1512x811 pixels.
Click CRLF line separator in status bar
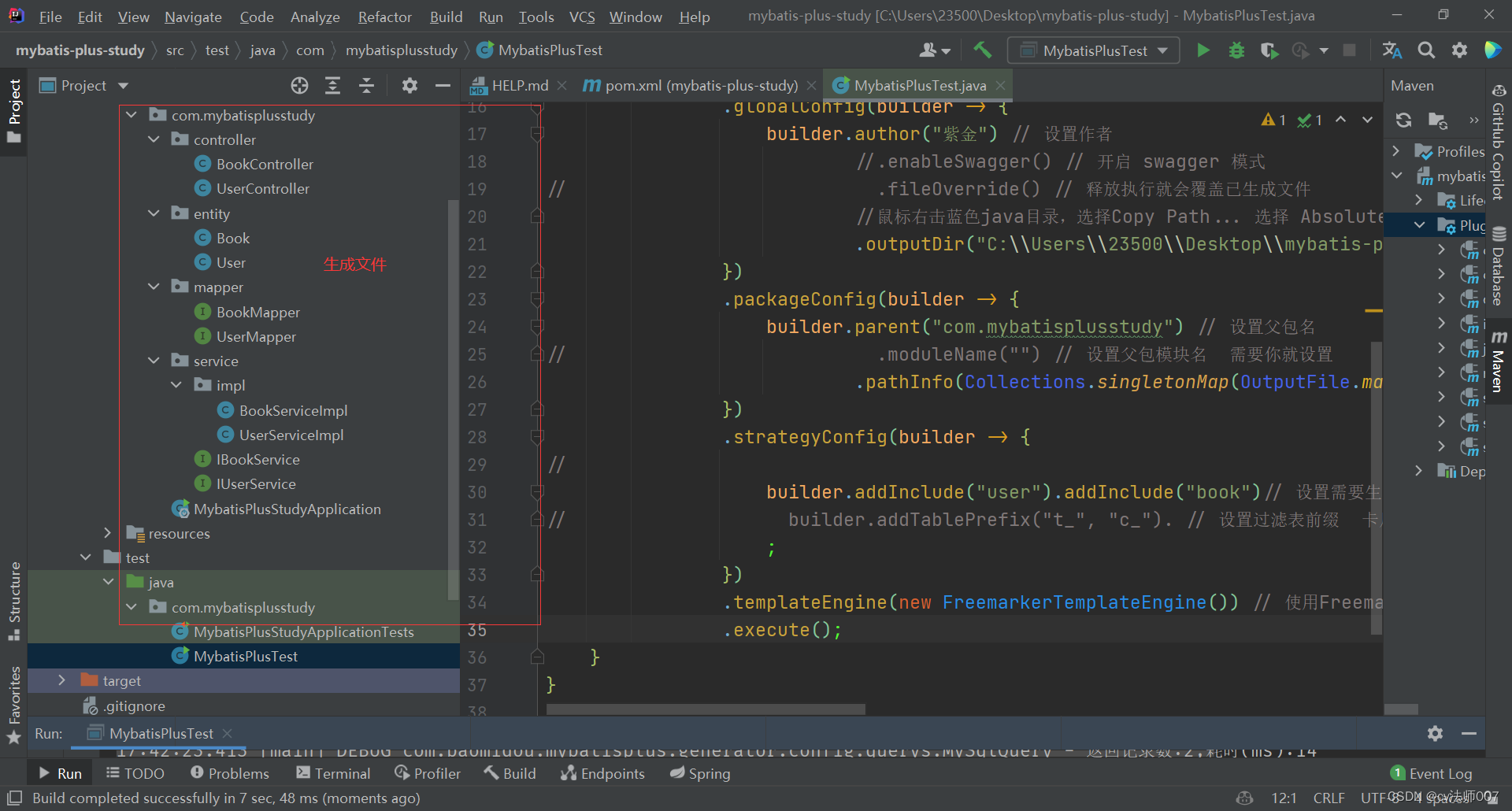1329,798
